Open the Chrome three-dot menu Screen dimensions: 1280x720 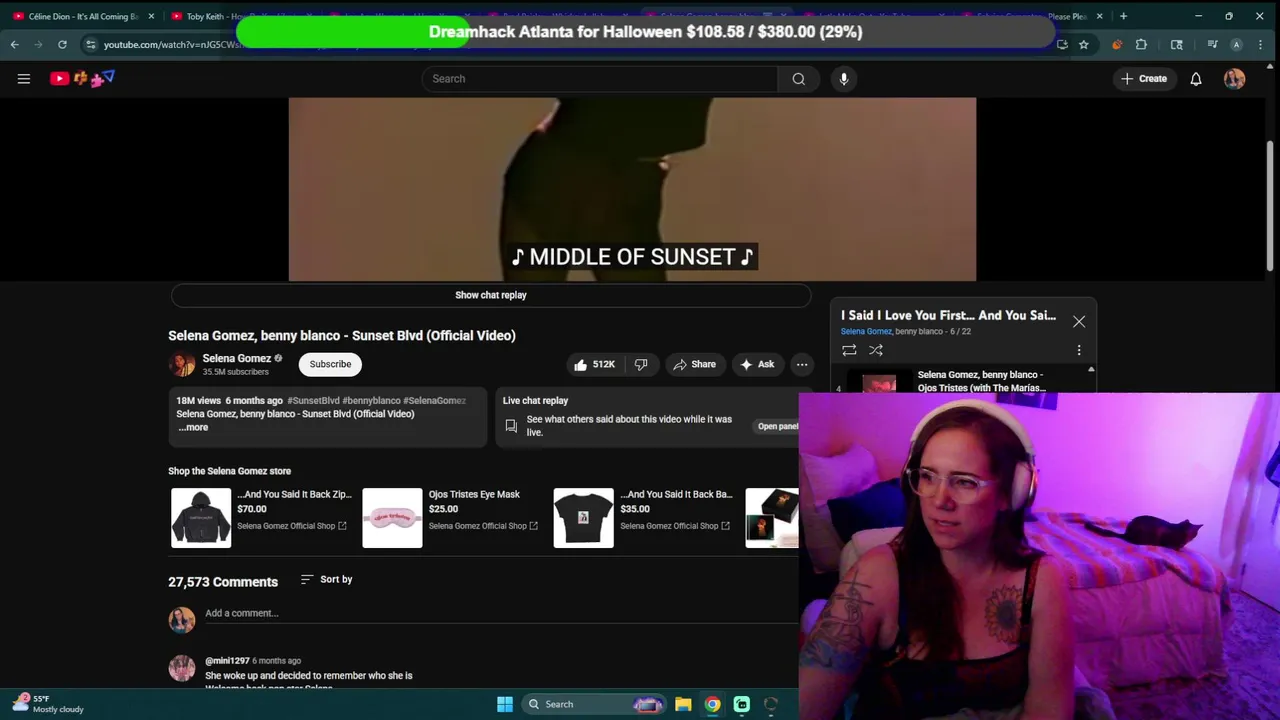1259,44
